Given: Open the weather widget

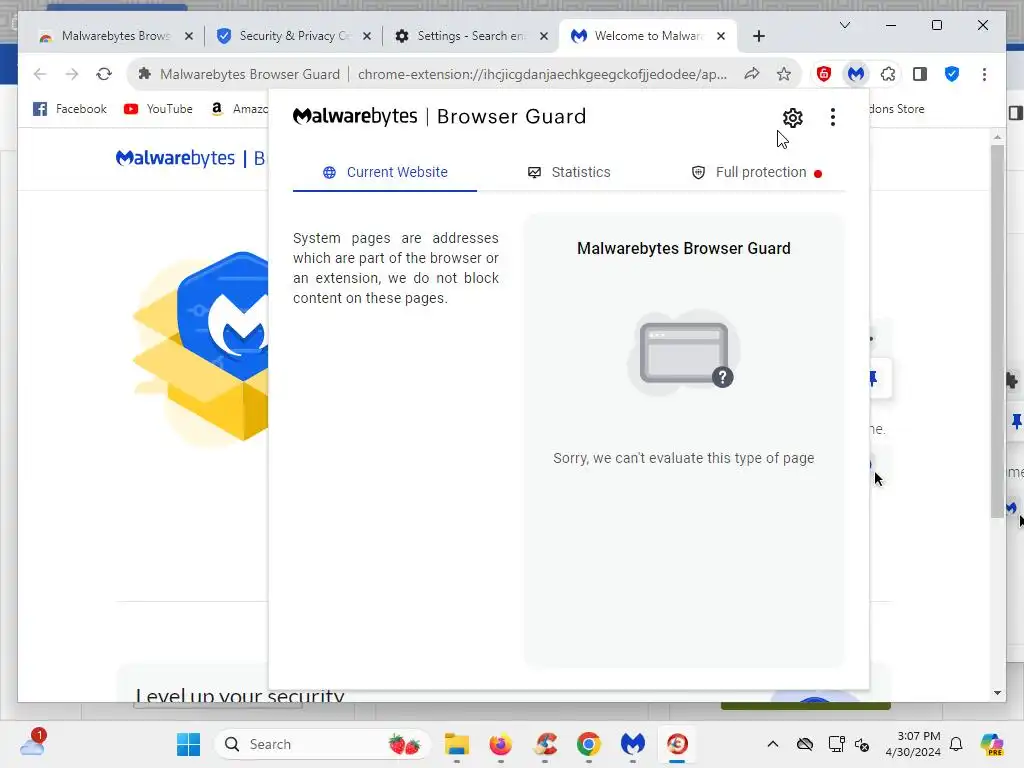Looking at the screenshot, I should [32, 743].
